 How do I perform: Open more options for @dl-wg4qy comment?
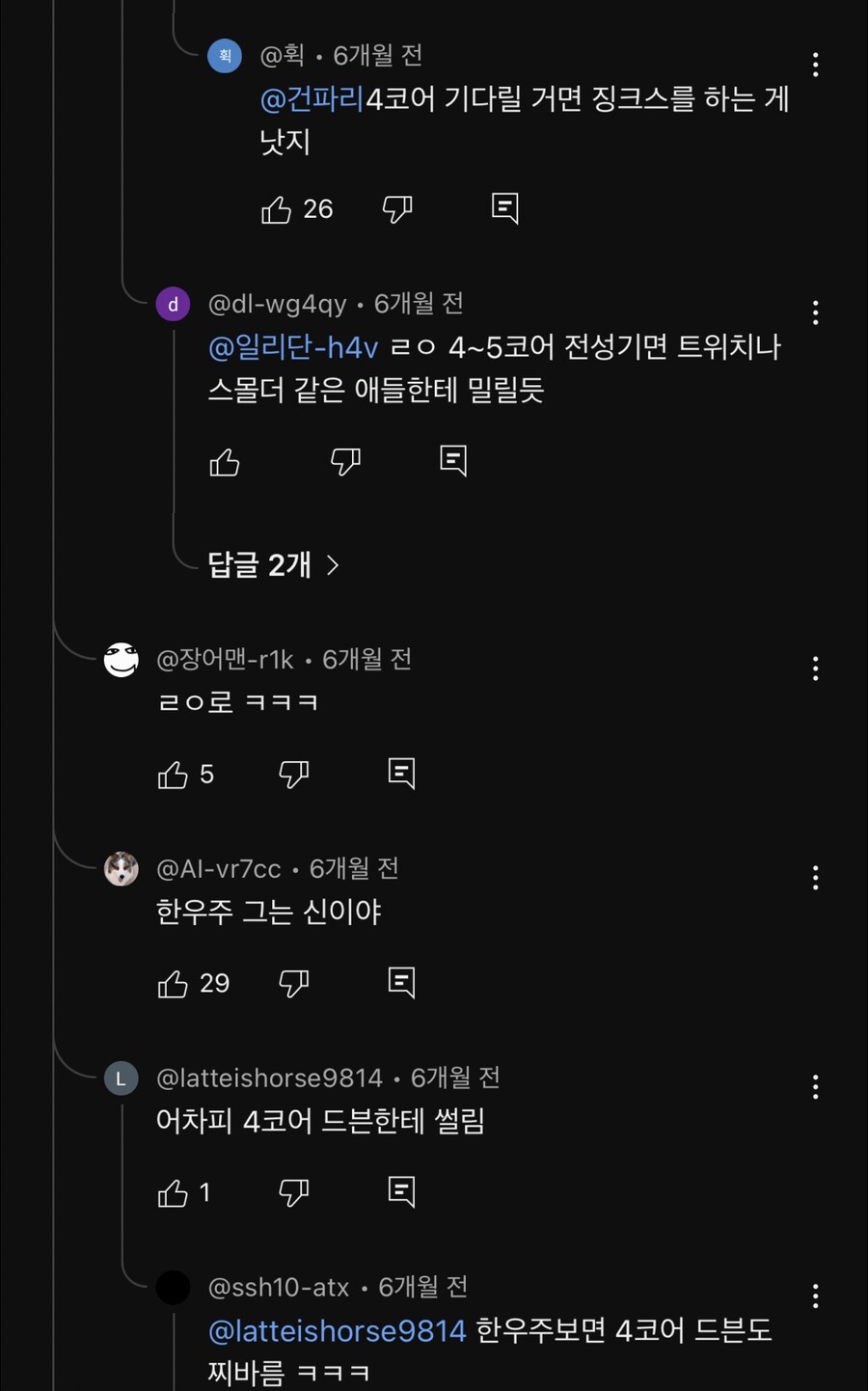[816, 313]
